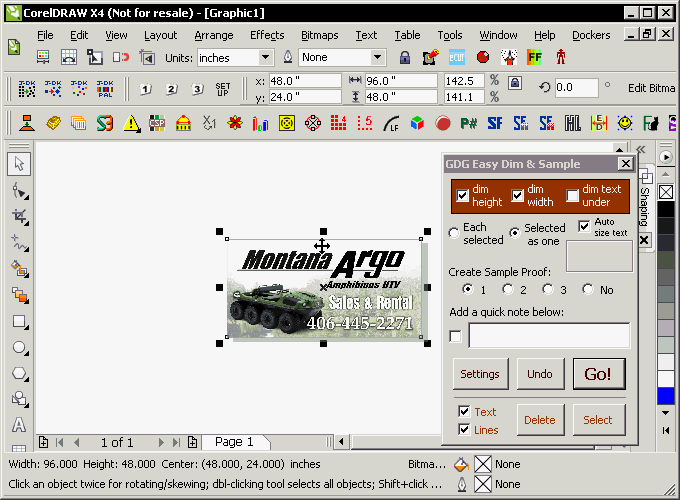
Task: Click the T-DK PAL icon
Action: [x=105, y=89]
